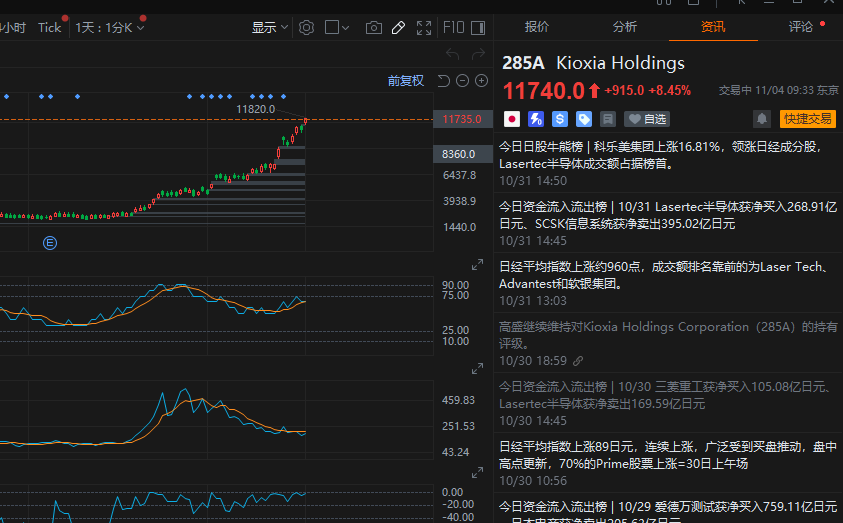Open F10 company info
Screen dimensions: 843x523
(453, 27)
